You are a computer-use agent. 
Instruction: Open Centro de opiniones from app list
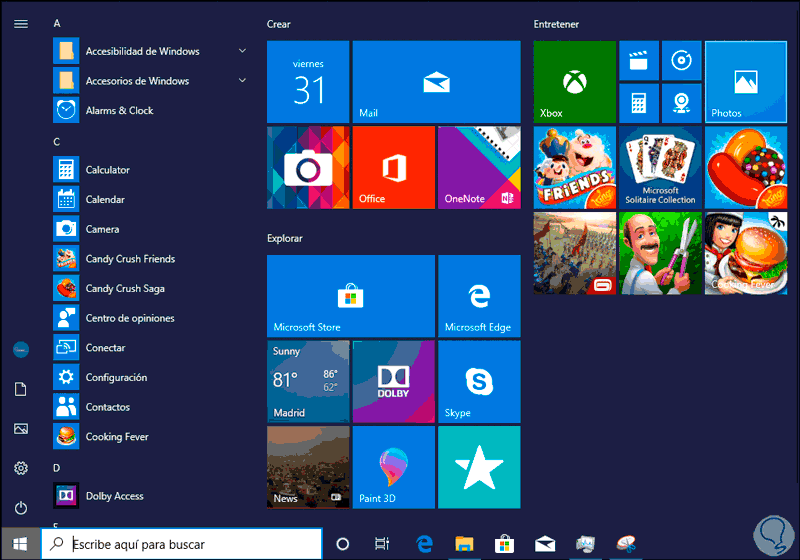click(x=130, y=318)
